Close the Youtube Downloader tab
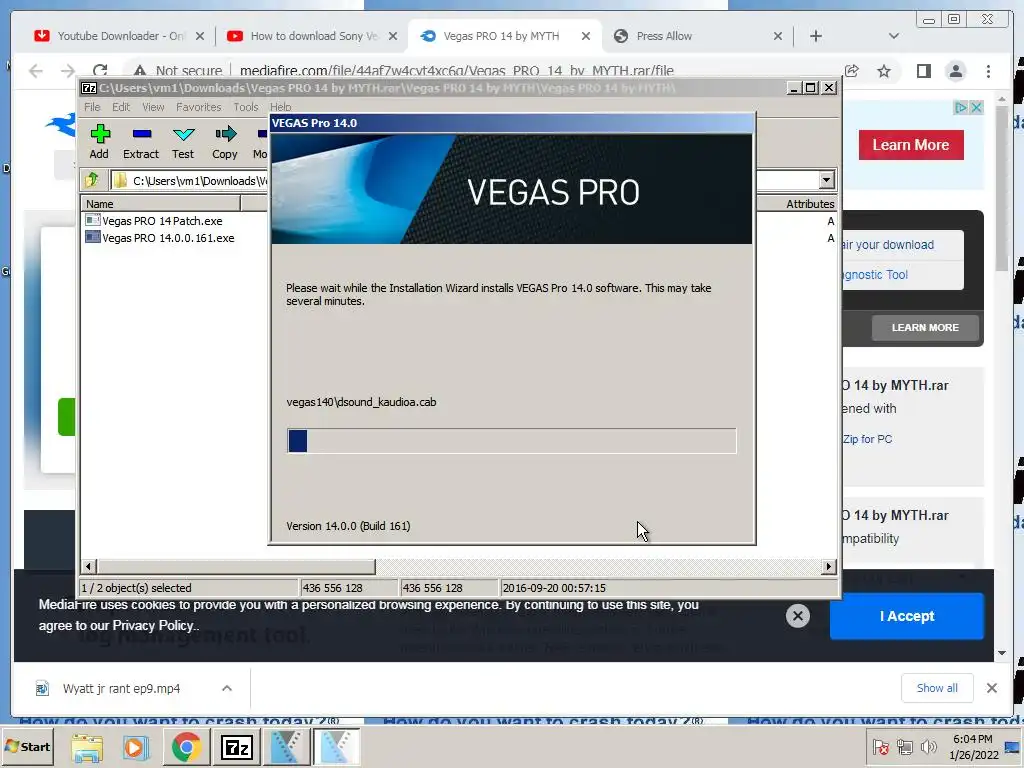 (200, 36)
